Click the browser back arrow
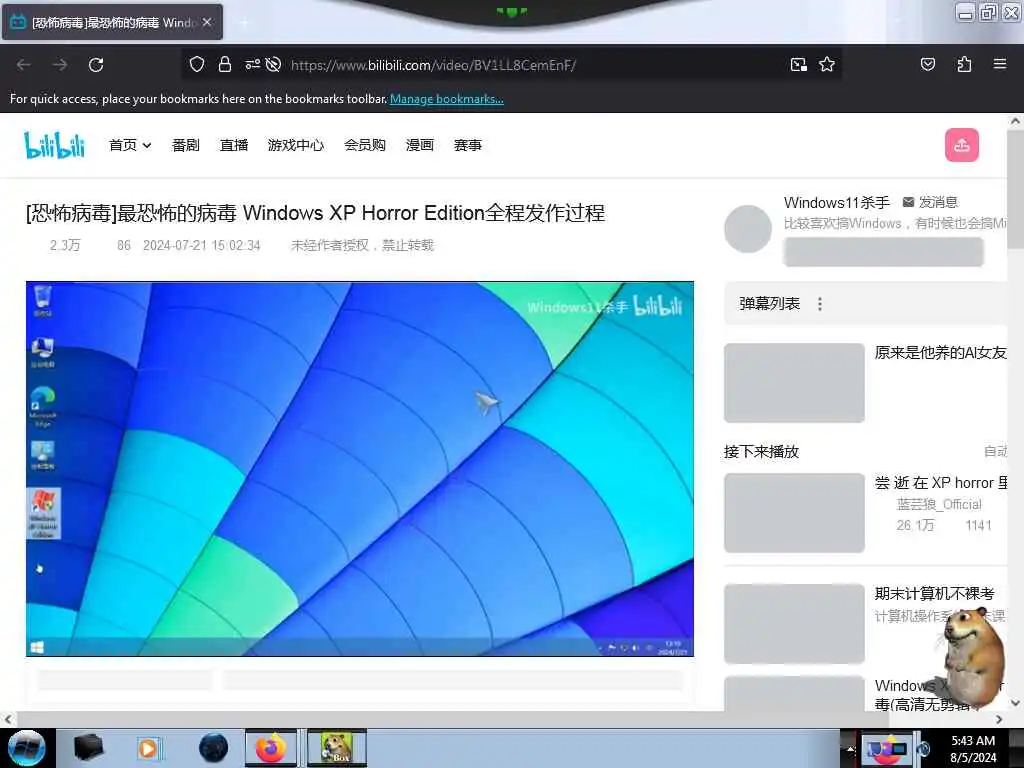The width and height of the screenshot is (1024, 768). 24,65
